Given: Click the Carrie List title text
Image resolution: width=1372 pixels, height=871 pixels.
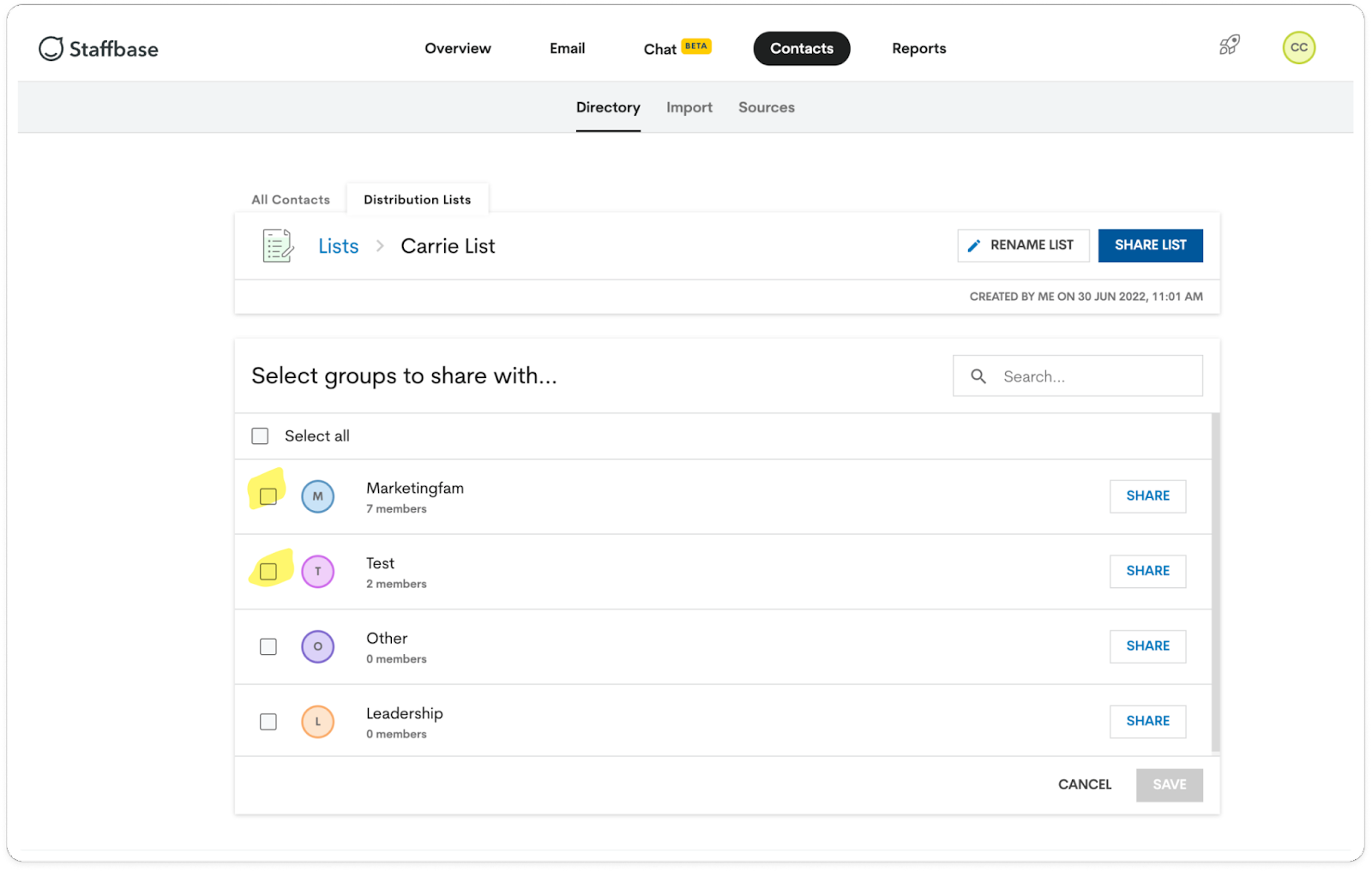Looking at the screenshot, I should tap(448, 246).
